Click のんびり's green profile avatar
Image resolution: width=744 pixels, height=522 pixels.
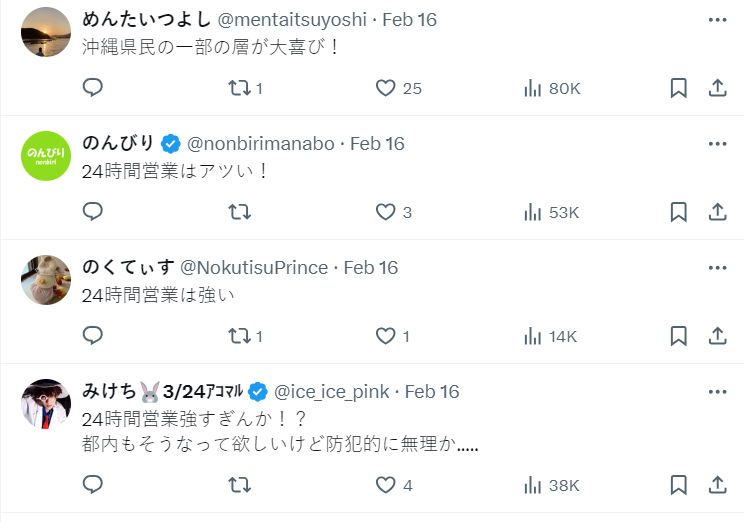point(46,156)
